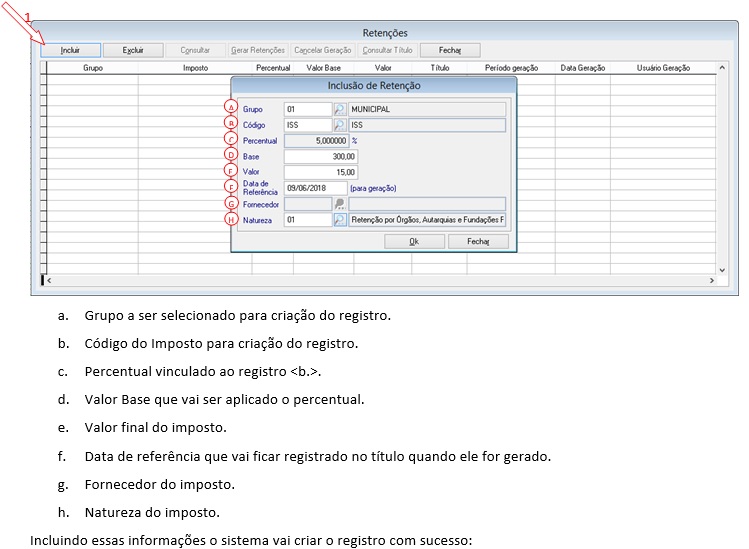Open the Natureza lookup magnifier icon
The width and height of the screenshot is (749, 549).
point(340,220)
